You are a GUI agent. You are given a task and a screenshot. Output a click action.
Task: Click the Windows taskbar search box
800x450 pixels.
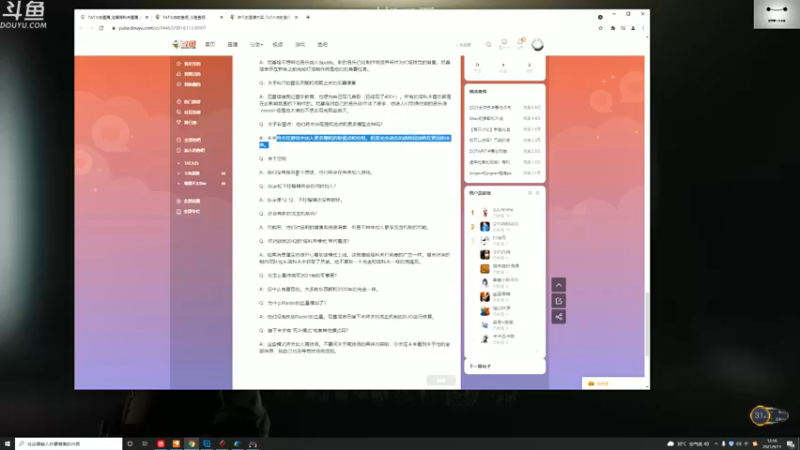tap(69, 444)
